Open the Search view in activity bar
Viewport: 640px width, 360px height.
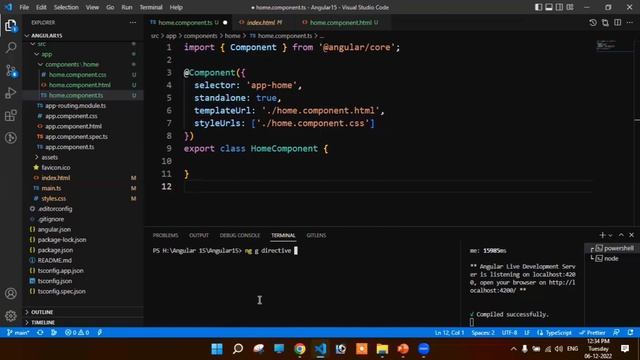point(11,48)
